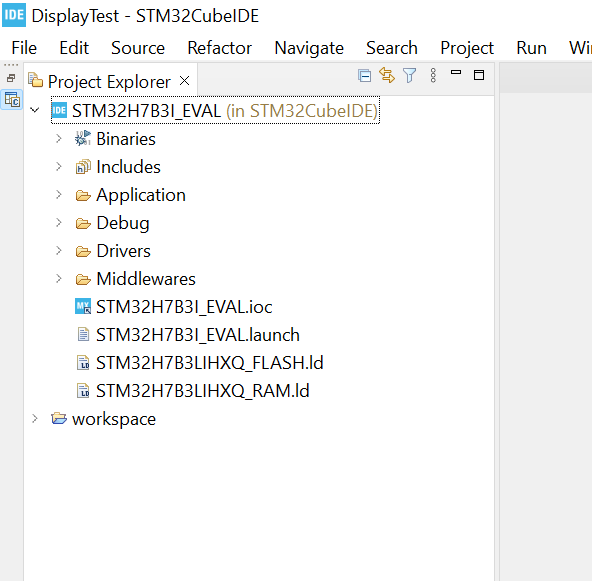Image resolution: width=592 pixels, height=581 pixels.
Task: Open the View Menu three-dots icon
Action: point(433,75)
